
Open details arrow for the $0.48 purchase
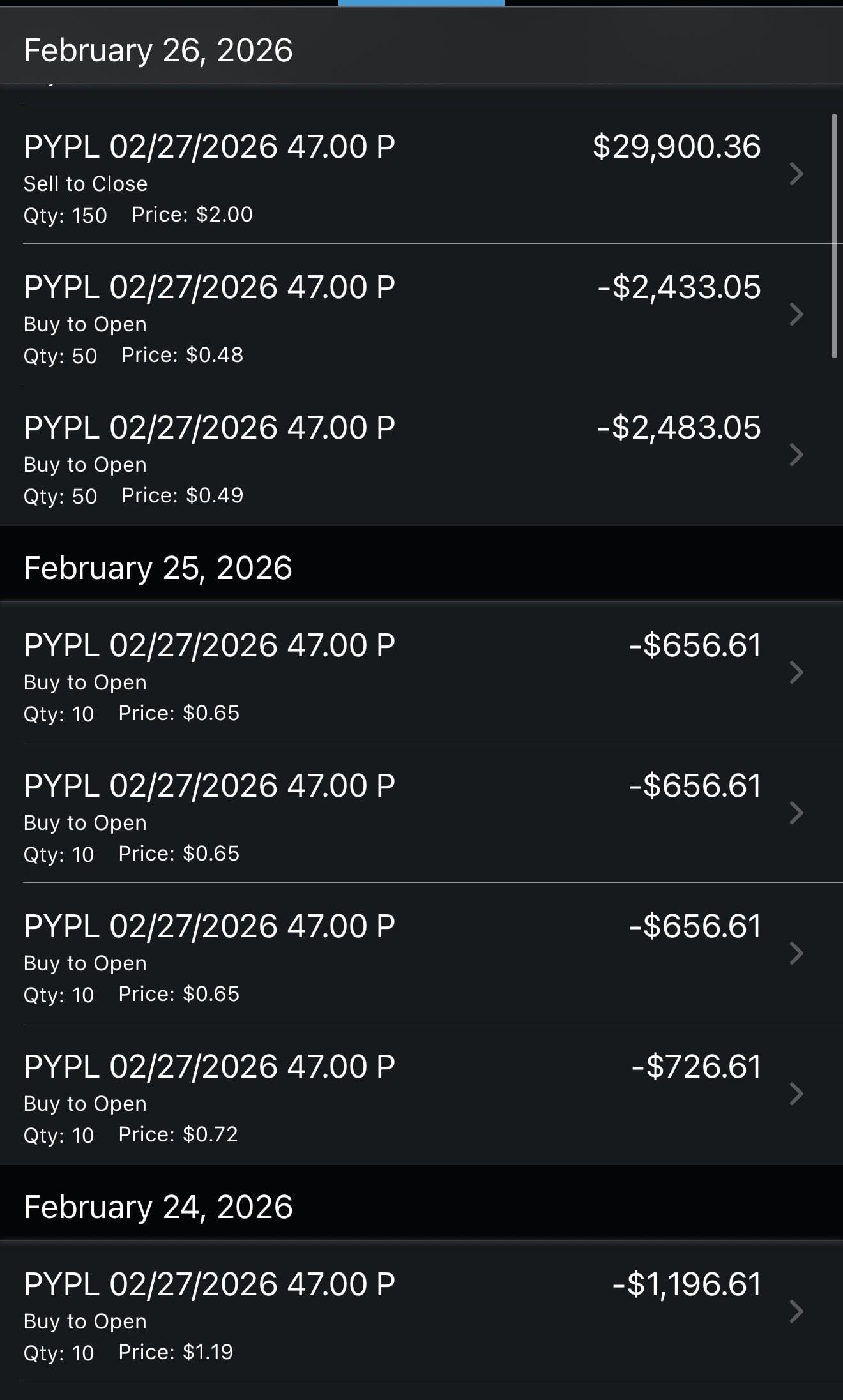tap(796, 314)
